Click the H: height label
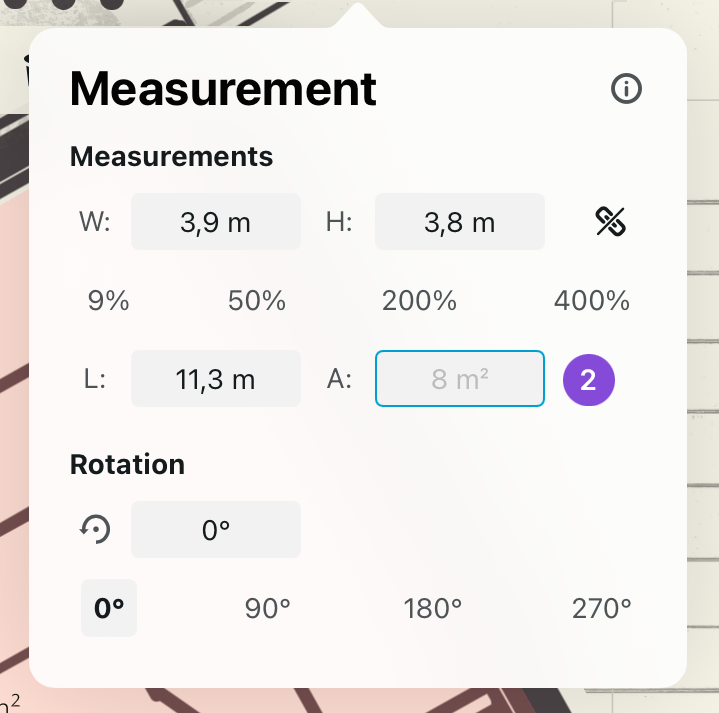The image size is (719, 713). pos(339,222)
